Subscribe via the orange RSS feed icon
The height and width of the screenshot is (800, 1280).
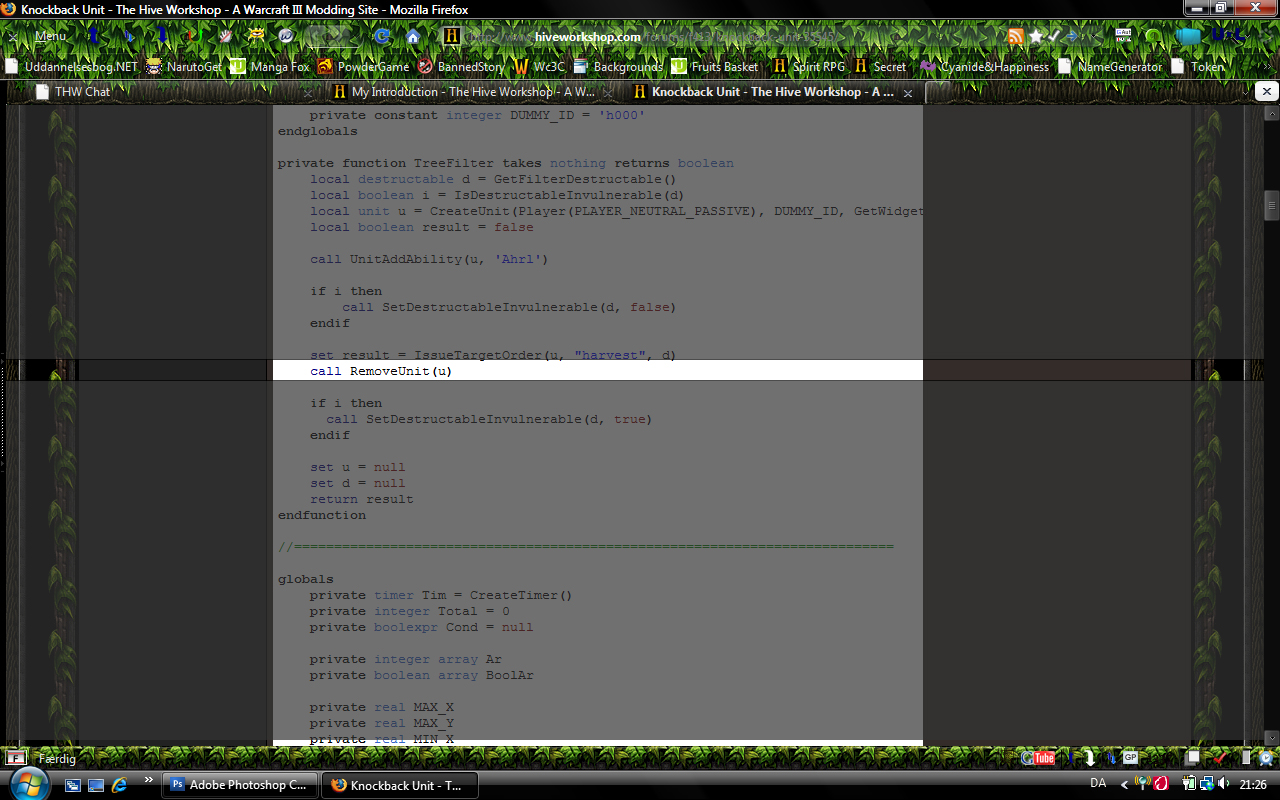coord(1015,36)
